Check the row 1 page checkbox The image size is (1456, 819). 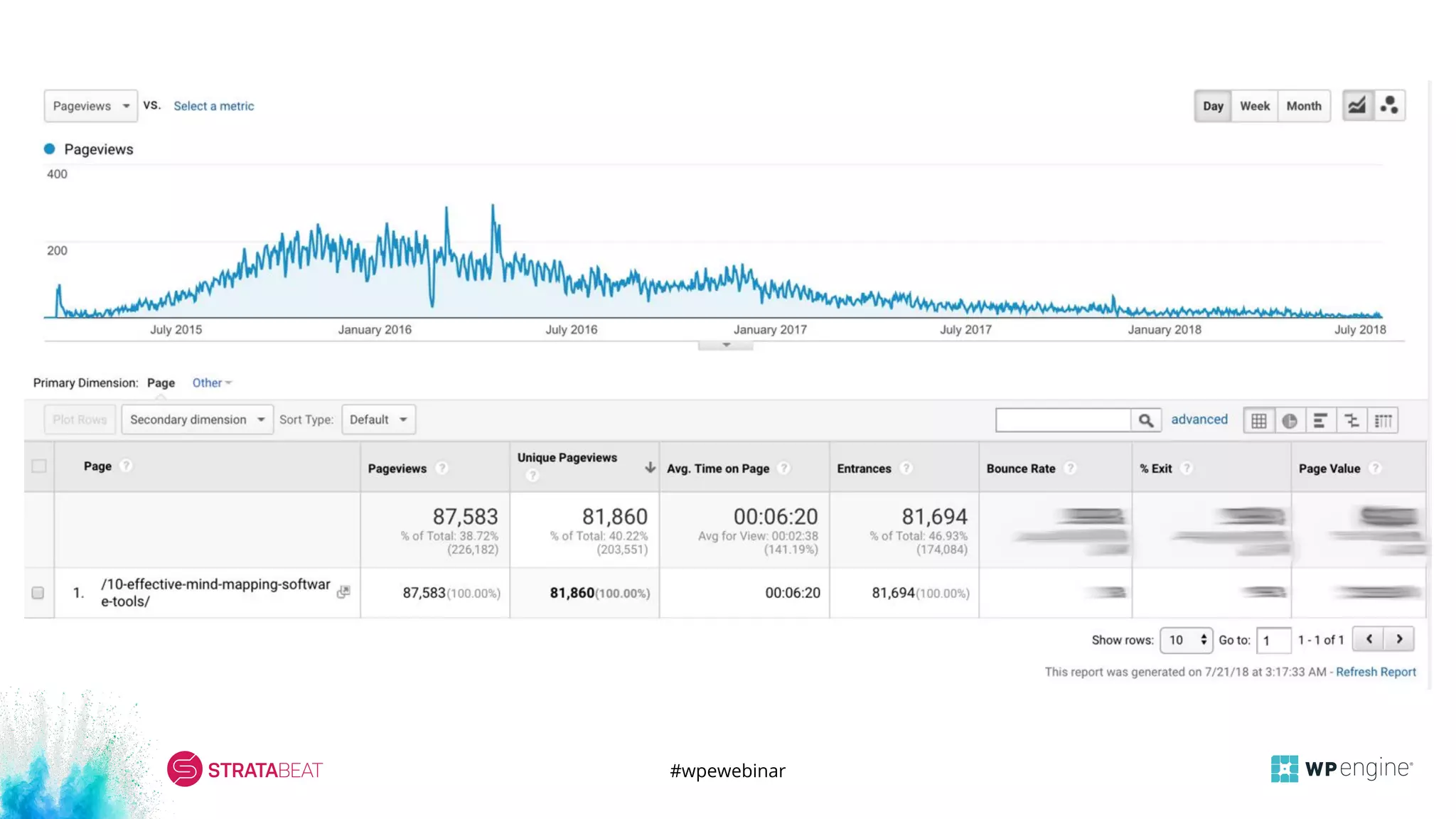coord(38,592)
